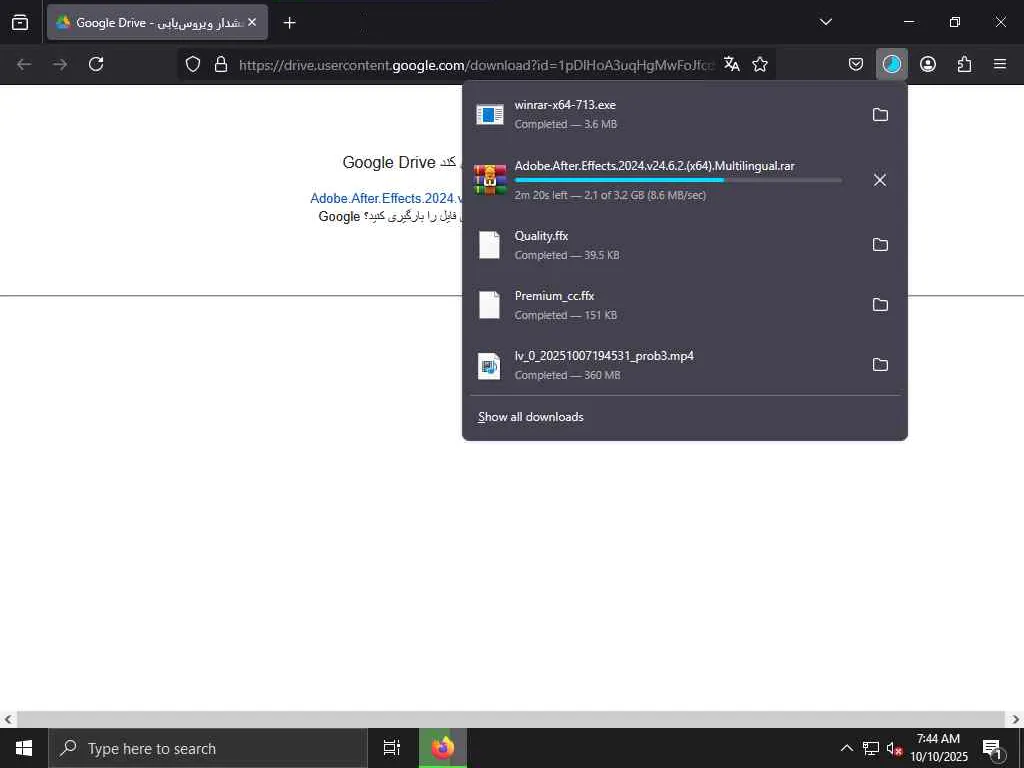Toggle the downloads panel button
1024x768 pixels.
pyautogui.click(x=891, y=64)
